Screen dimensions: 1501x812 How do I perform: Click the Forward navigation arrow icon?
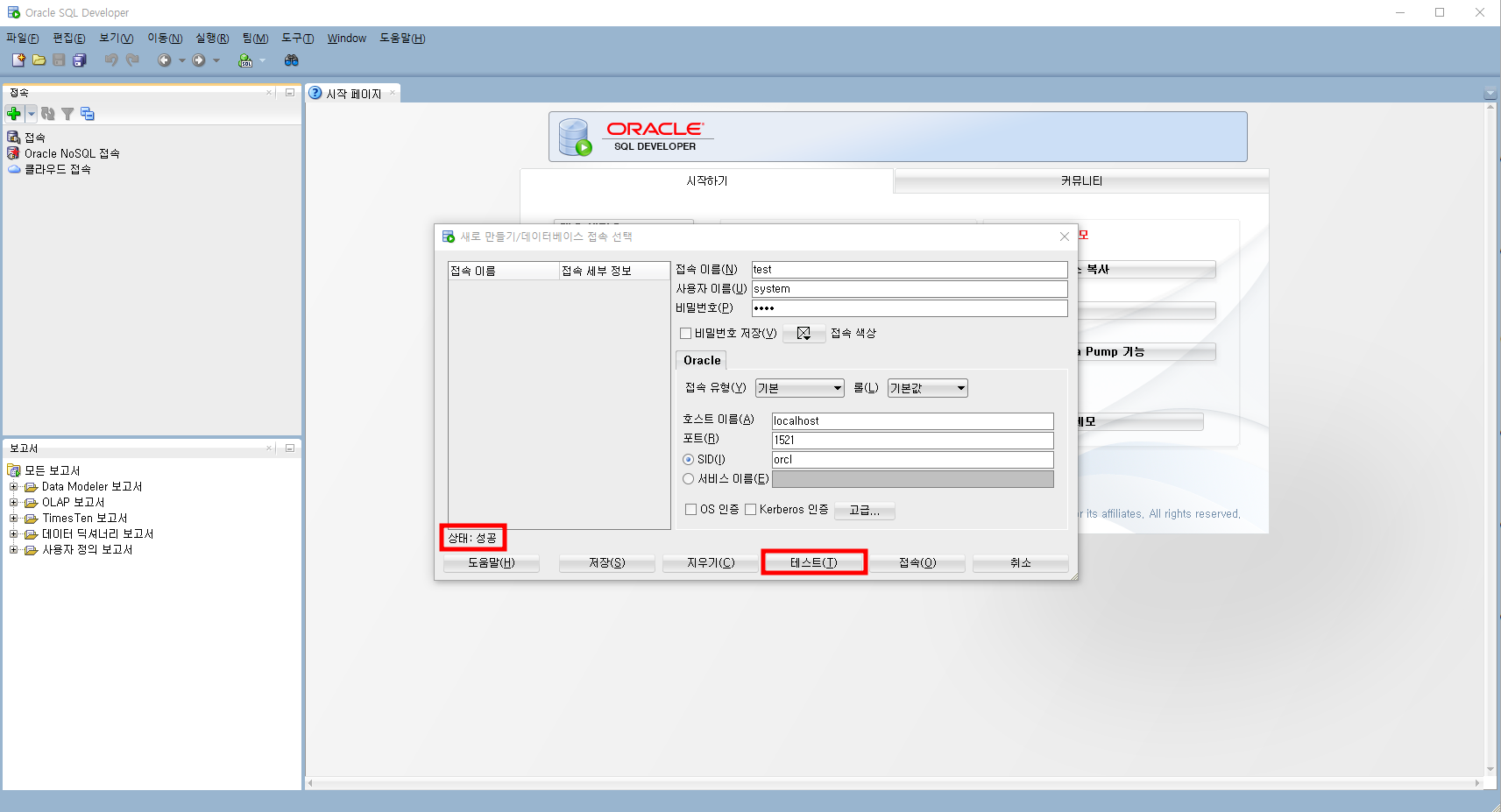[199, 60]
